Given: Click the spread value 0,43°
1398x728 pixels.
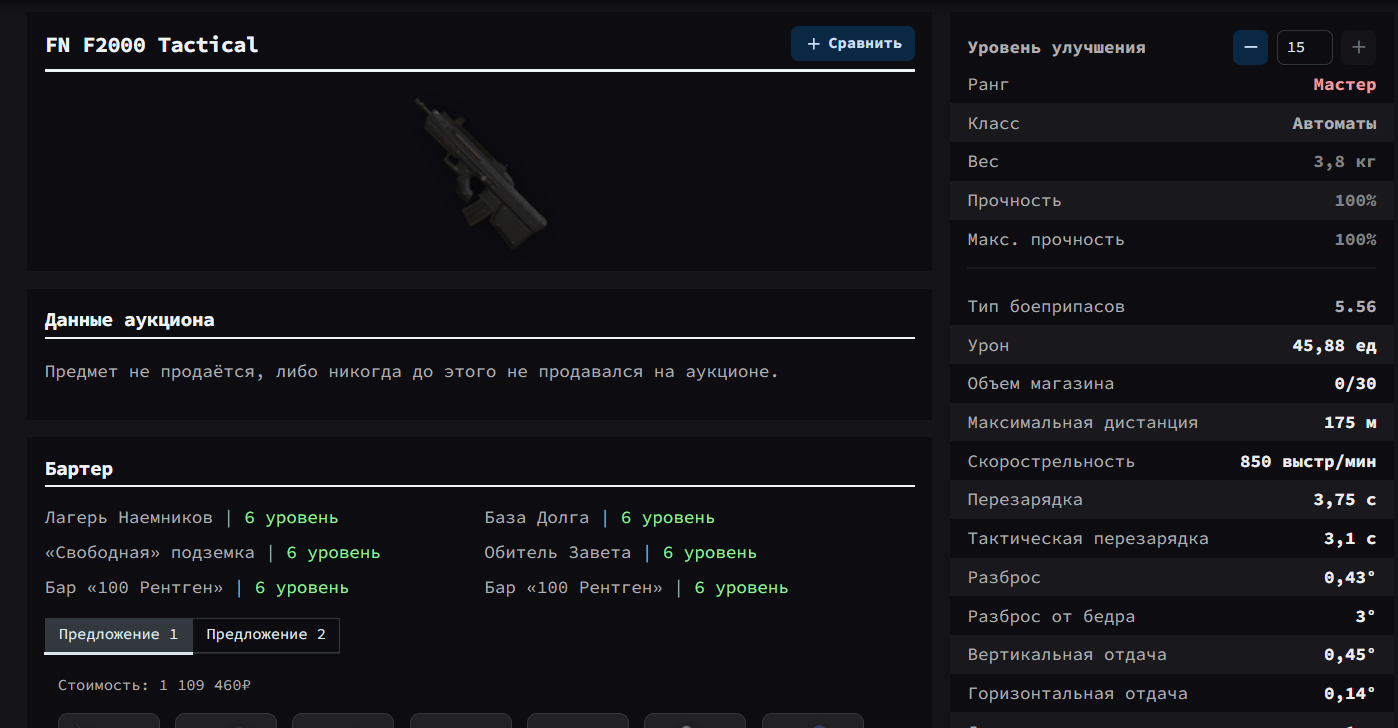Looking at the screenshot, I should click(x=1350, y=578).
